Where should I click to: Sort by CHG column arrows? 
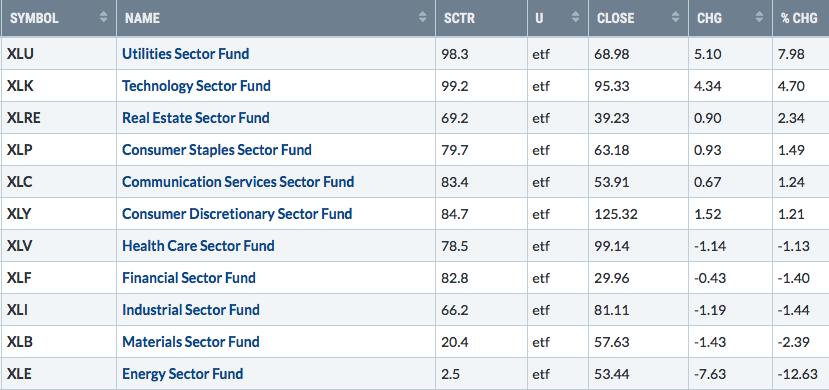pos(759,17)
